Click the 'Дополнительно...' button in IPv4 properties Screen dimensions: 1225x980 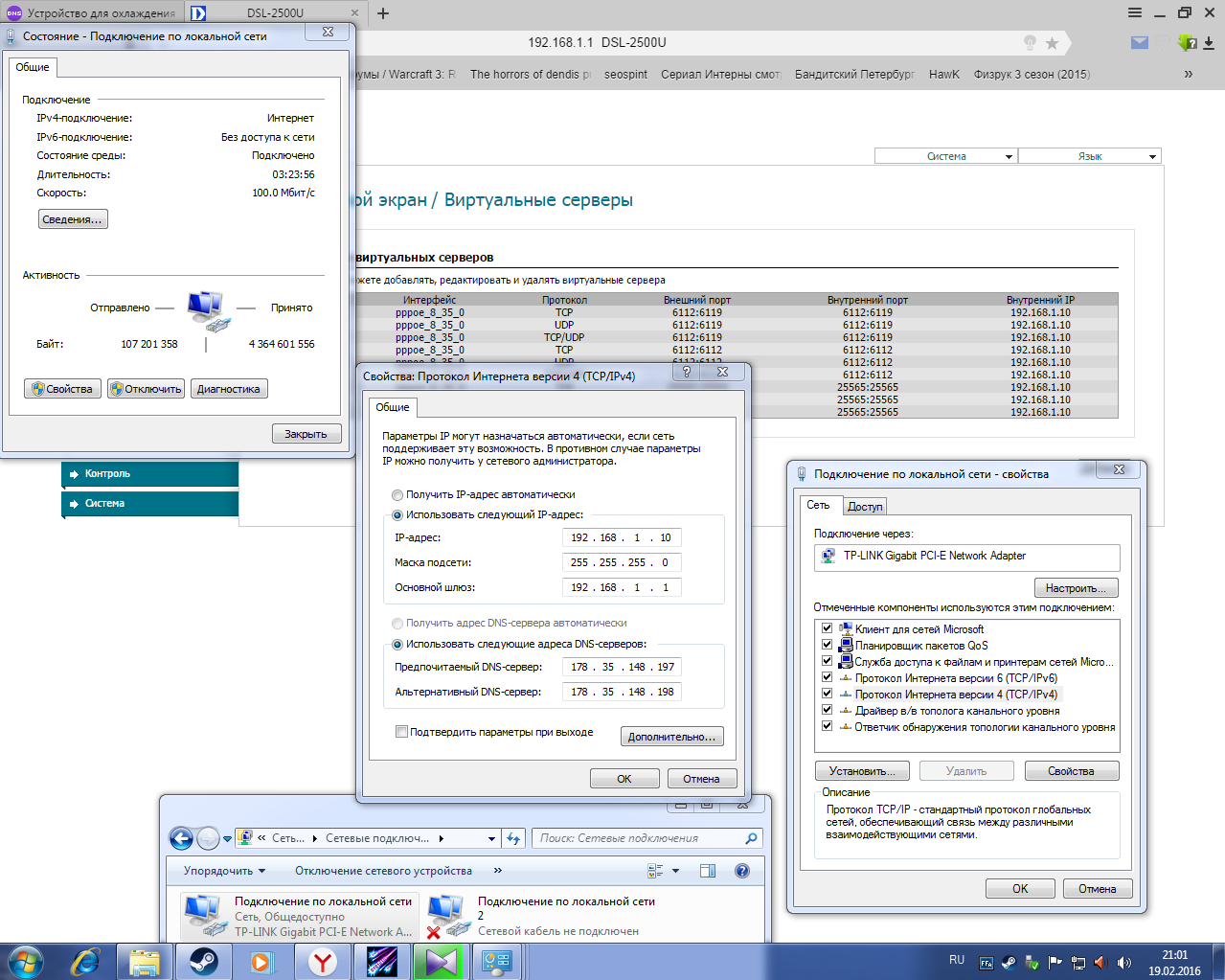671,737
